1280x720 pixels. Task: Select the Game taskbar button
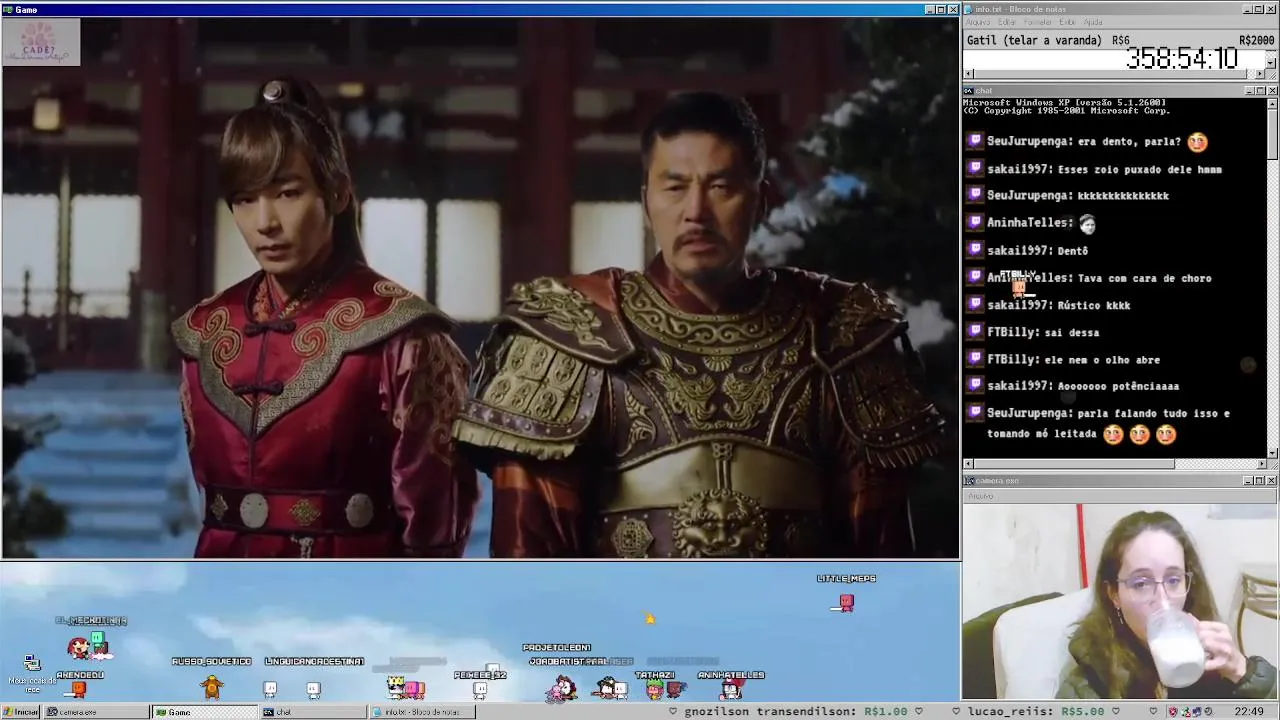point(204,712)
